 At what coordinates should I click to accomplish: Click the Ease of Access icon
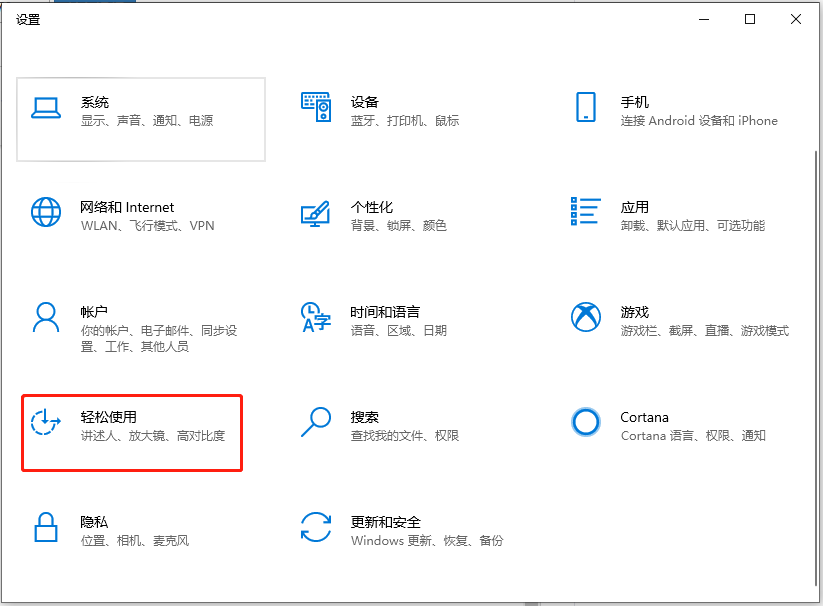[x=46, y=423]
